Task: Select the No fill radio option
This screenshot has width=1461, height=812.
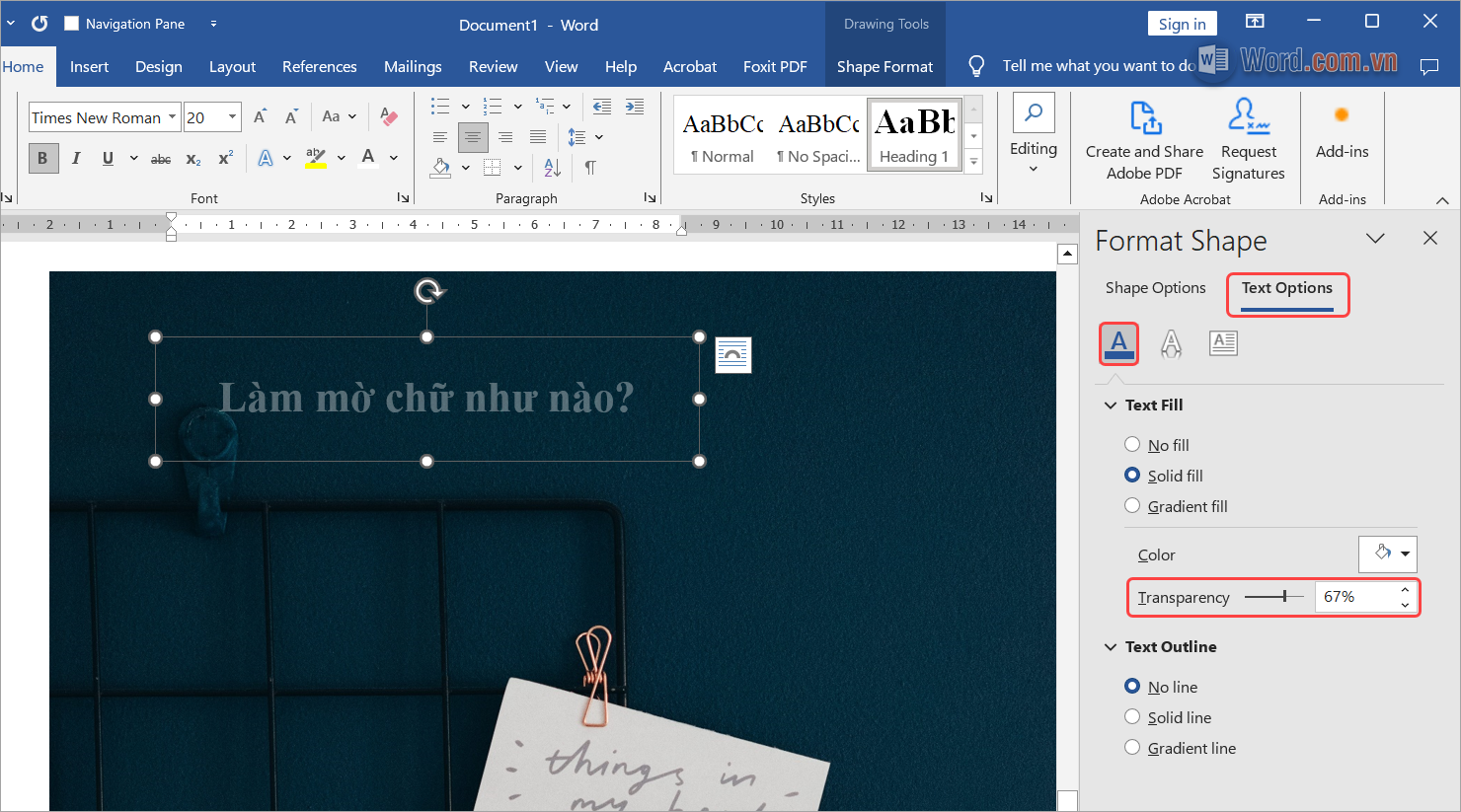Action: [1132, 445]
